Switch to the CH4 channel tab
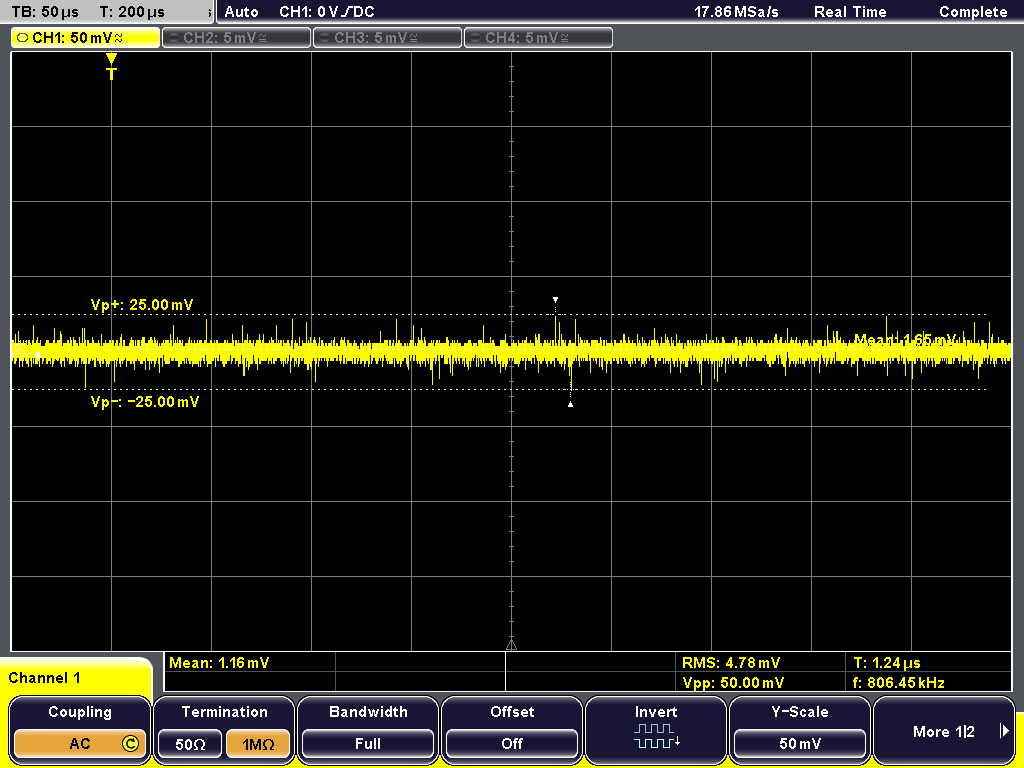Viewport: 1024px width, 768px height. click(x=537, y=37)
